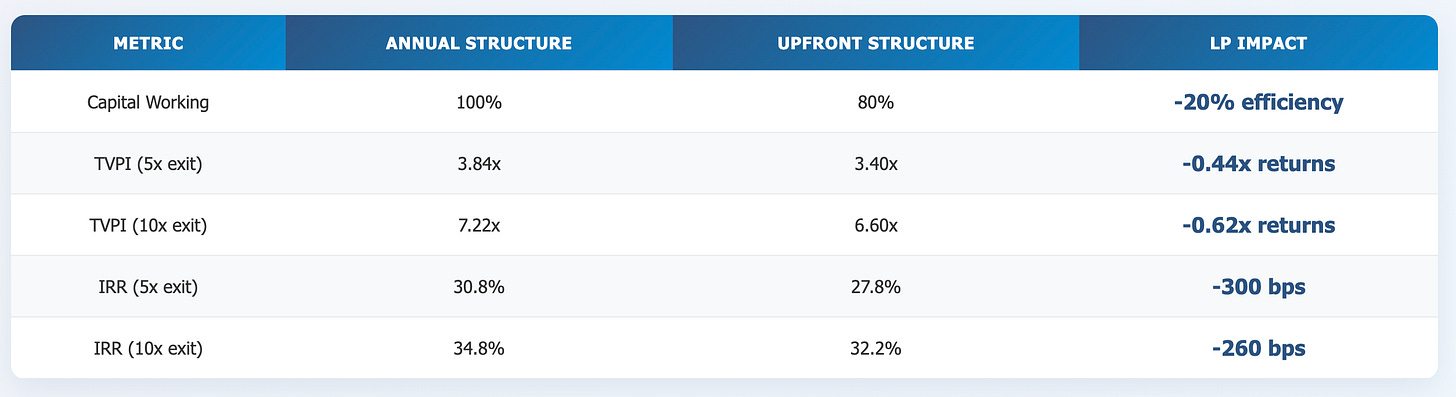Screen dimensions: 1456x397
Task: Select the TVPI (5x exit) row label
Action: 148,164
